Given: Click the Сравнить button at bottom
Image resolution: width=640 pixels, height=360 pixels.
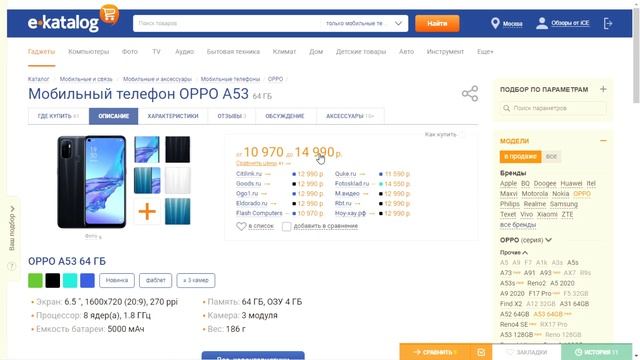Looking at the screenshot, I should (x=435, y=352).
